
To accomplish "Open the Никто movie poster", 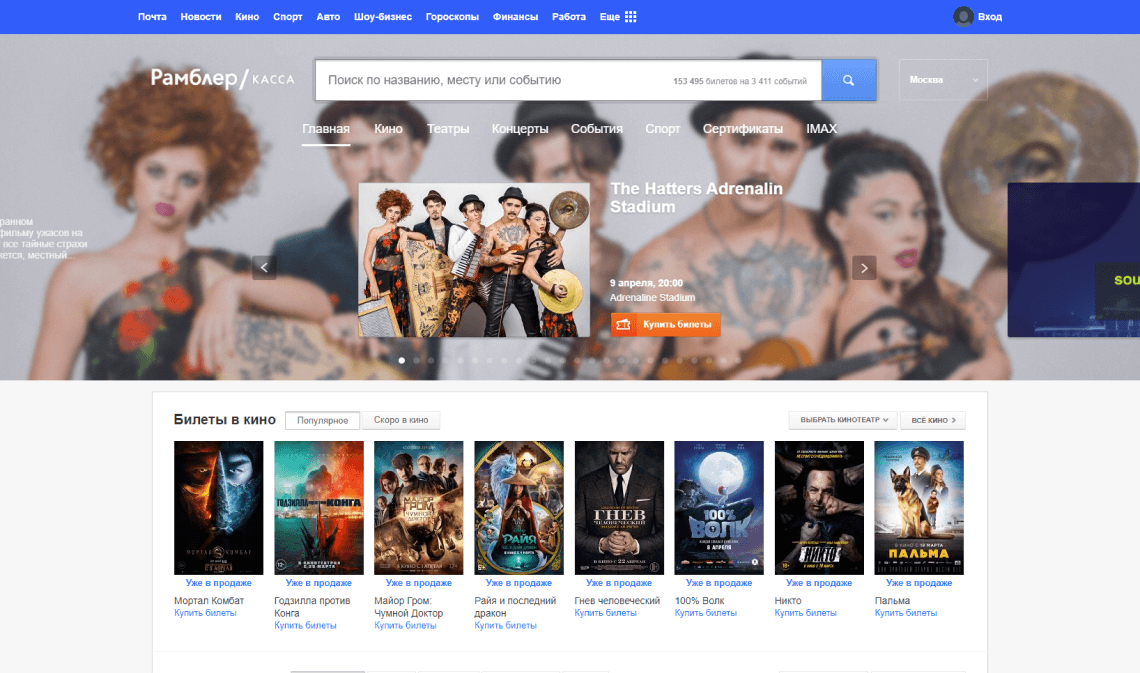I will 819,508.
